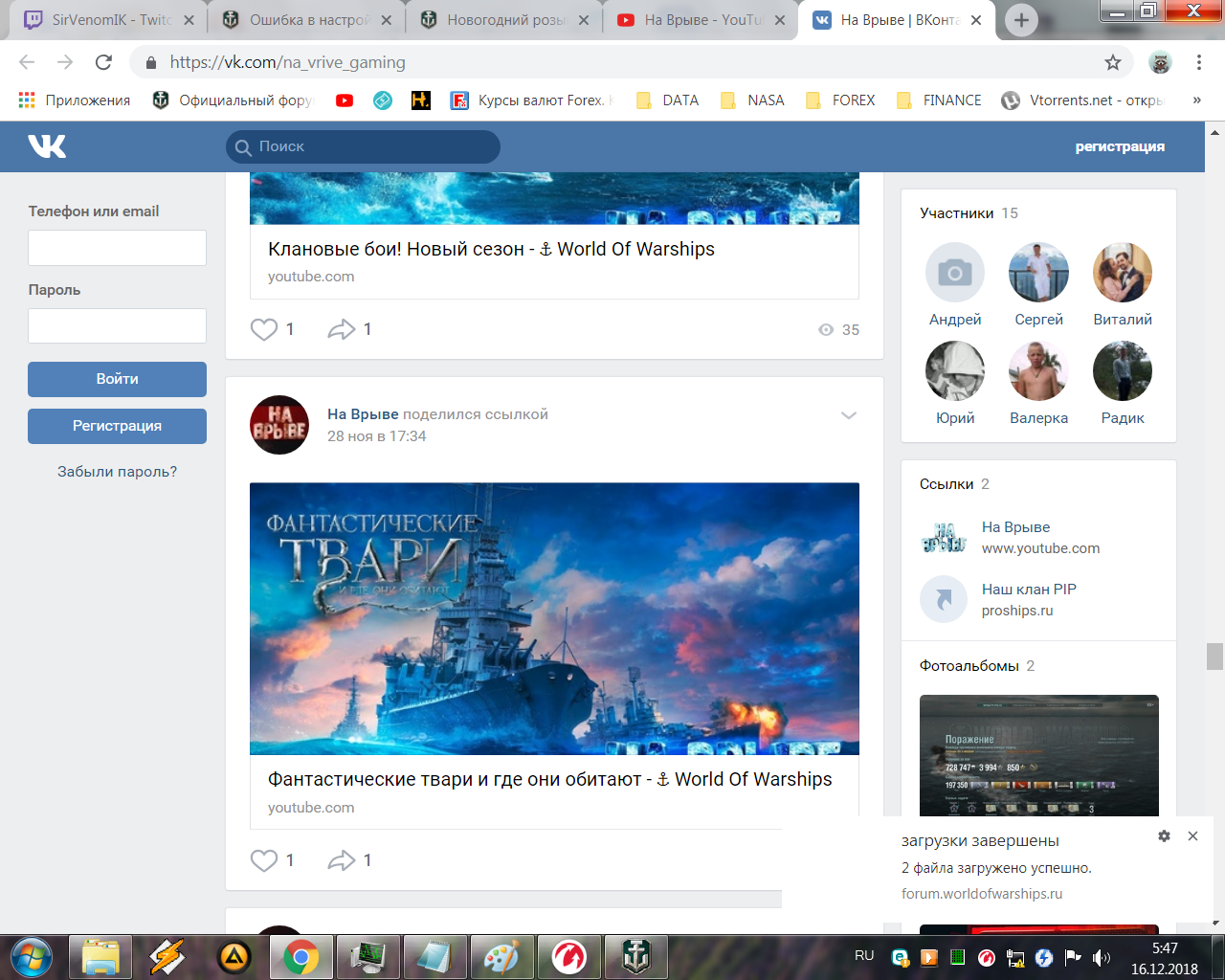1225x980 pixels.
Task: Open Chrome menu with three dots
Action: 1199,62
